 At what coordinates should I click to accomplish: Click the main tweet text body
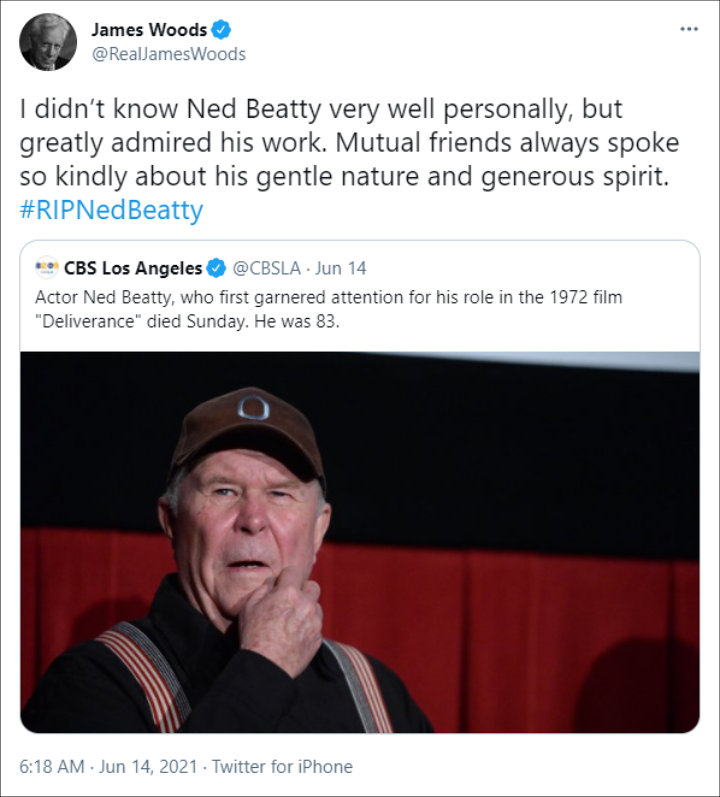point(349,142)
